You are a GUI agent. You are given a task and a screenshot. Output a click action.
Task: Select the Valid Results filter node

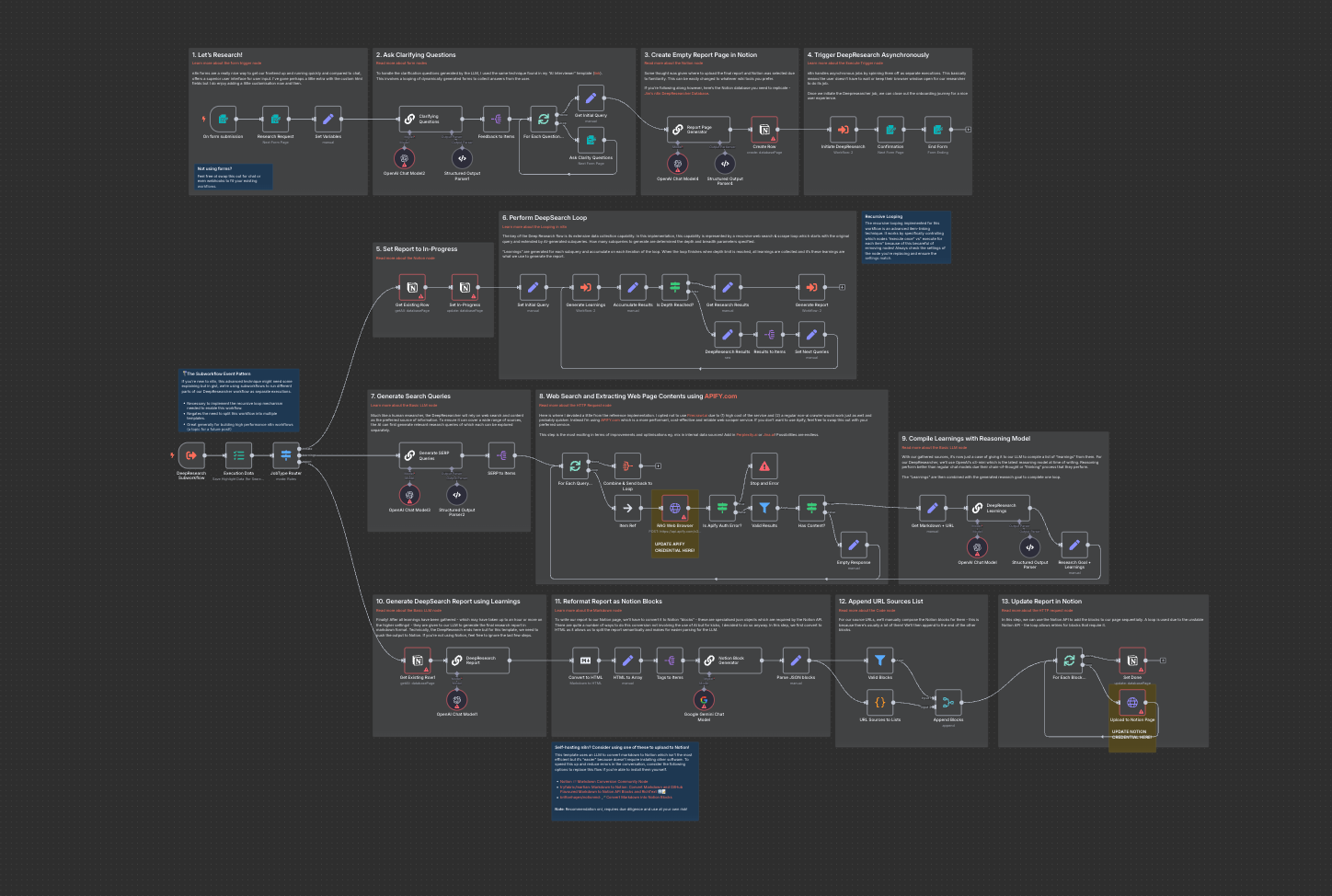click(x=764, y=508)
